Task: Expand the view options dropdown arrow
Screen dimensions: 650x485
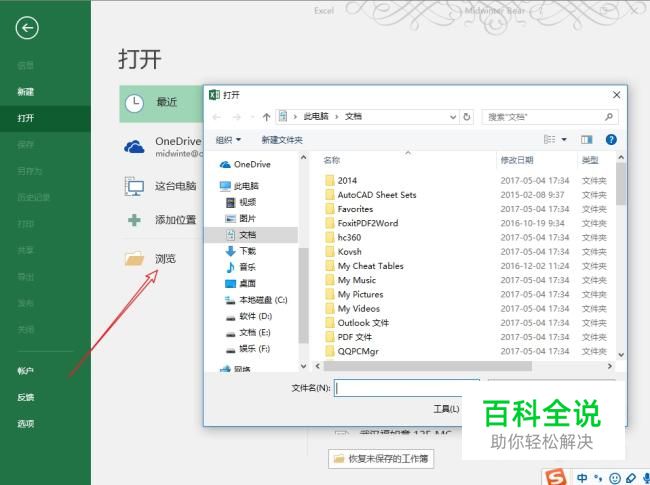Action: [564, 140]
